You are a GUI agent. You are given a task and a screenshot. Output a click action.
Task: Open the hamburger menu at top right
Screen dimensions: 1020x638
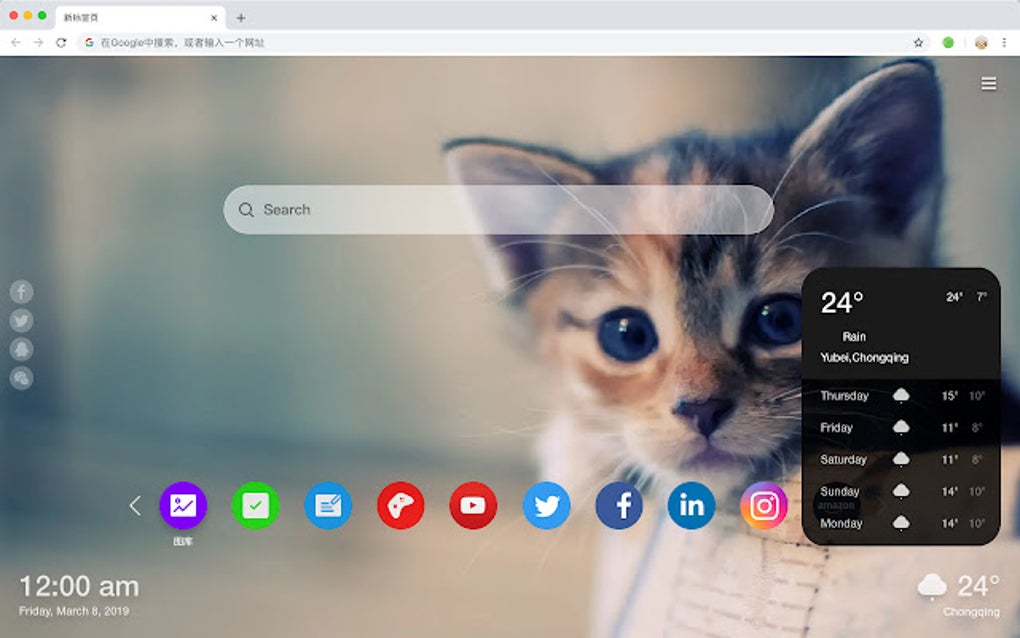[x=989, y=84]
